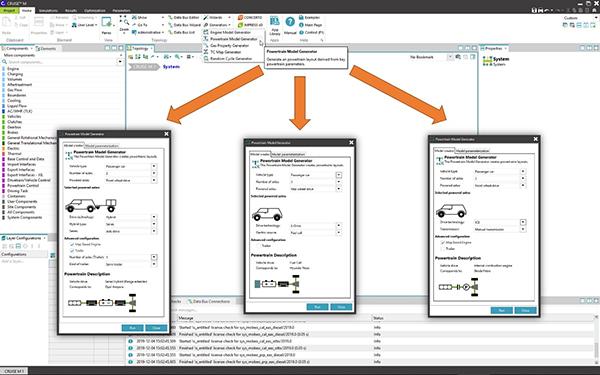Image resolution: width=600 pixels, height=375 pixels.
Task: Open Context (F1) help
Action: [311, 32]
